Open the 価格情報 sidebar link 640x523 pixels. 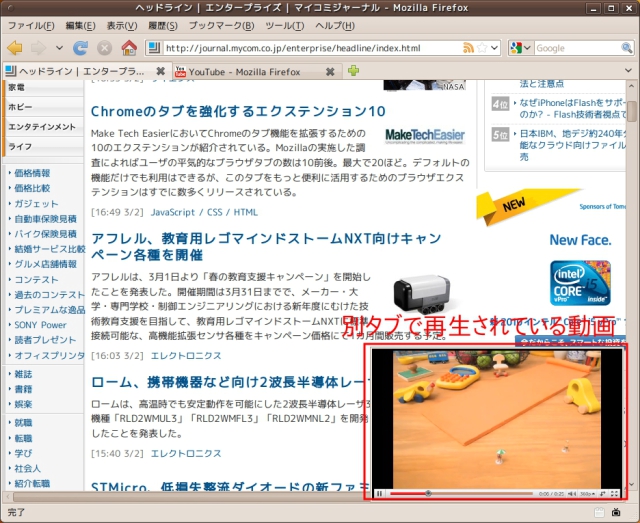32,173
